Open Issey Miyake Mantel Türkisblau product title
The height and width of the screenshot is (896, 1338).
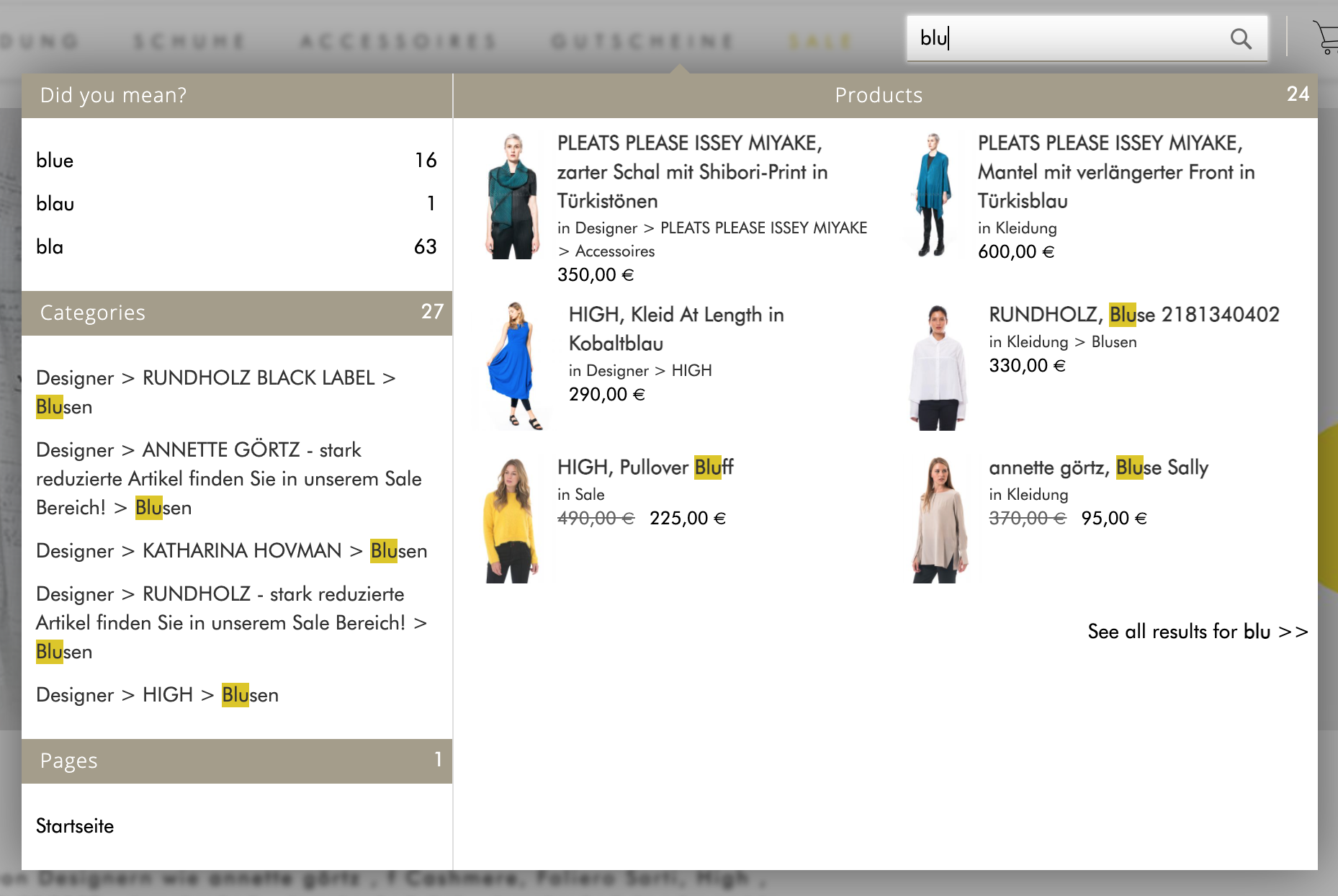(1116, 171)
